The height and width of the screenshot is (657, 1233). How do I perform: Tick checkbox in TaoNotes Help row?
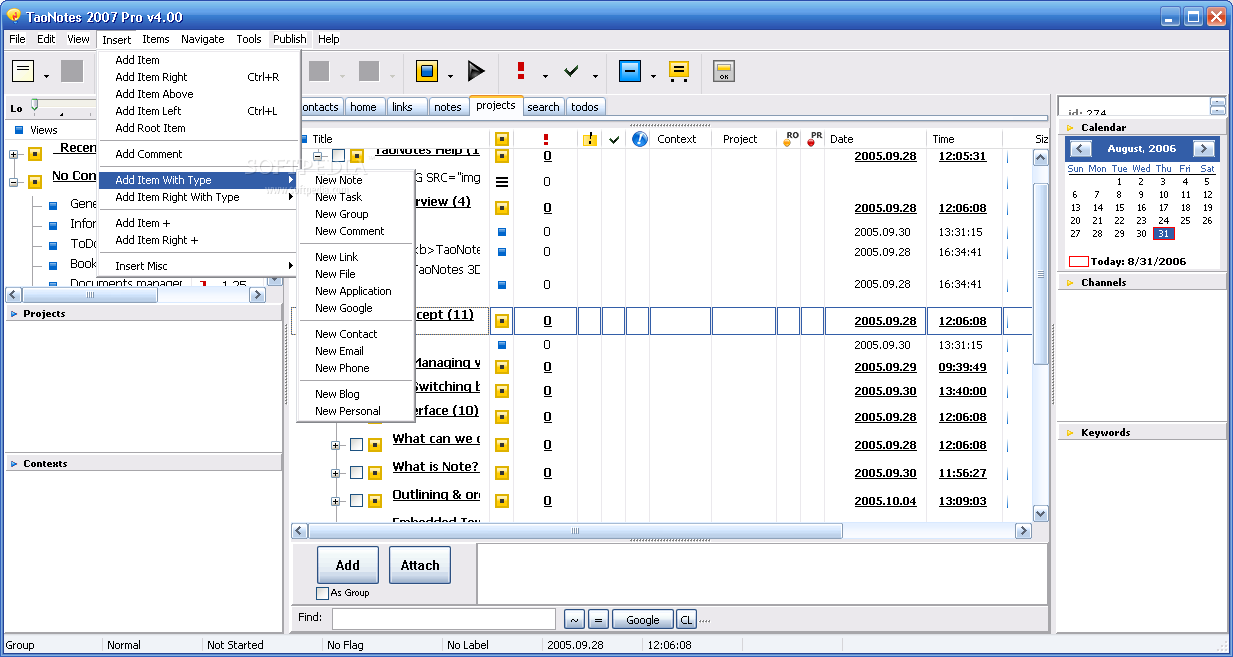click(x=338, y=156)
